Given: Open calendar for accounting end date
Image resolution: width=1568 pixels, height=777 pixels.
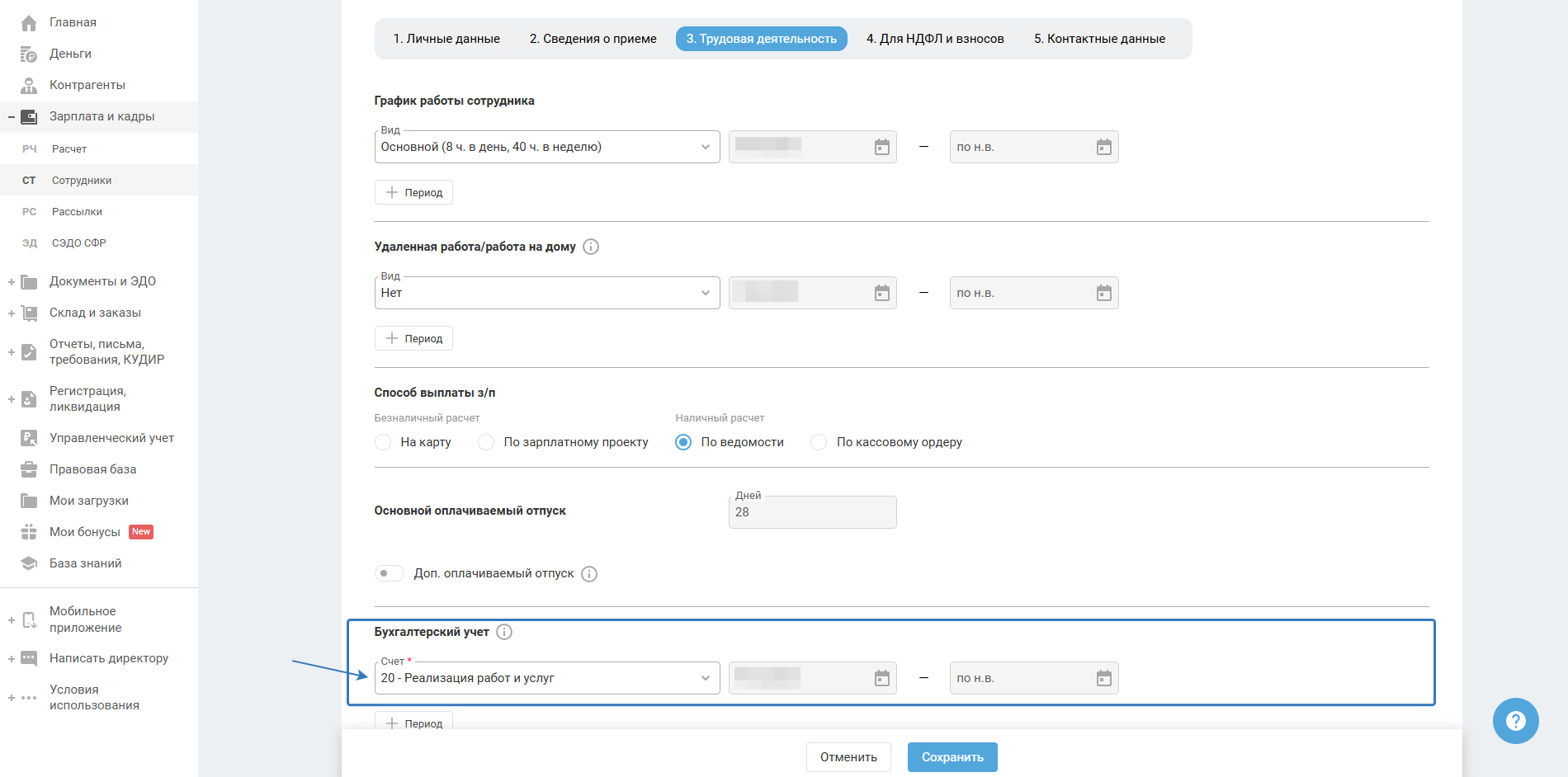Looking at the screenshot, I should pyautogui.click(x=1103, y=678).
